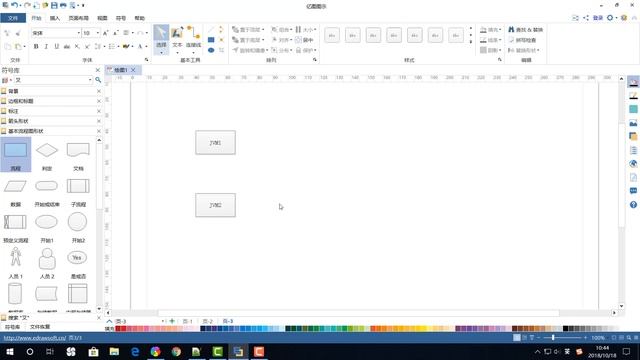The height and width of the screenshot is (360, 640).
Task: Switch to the 帮助 ribbon tab
Action: point(140,18)
